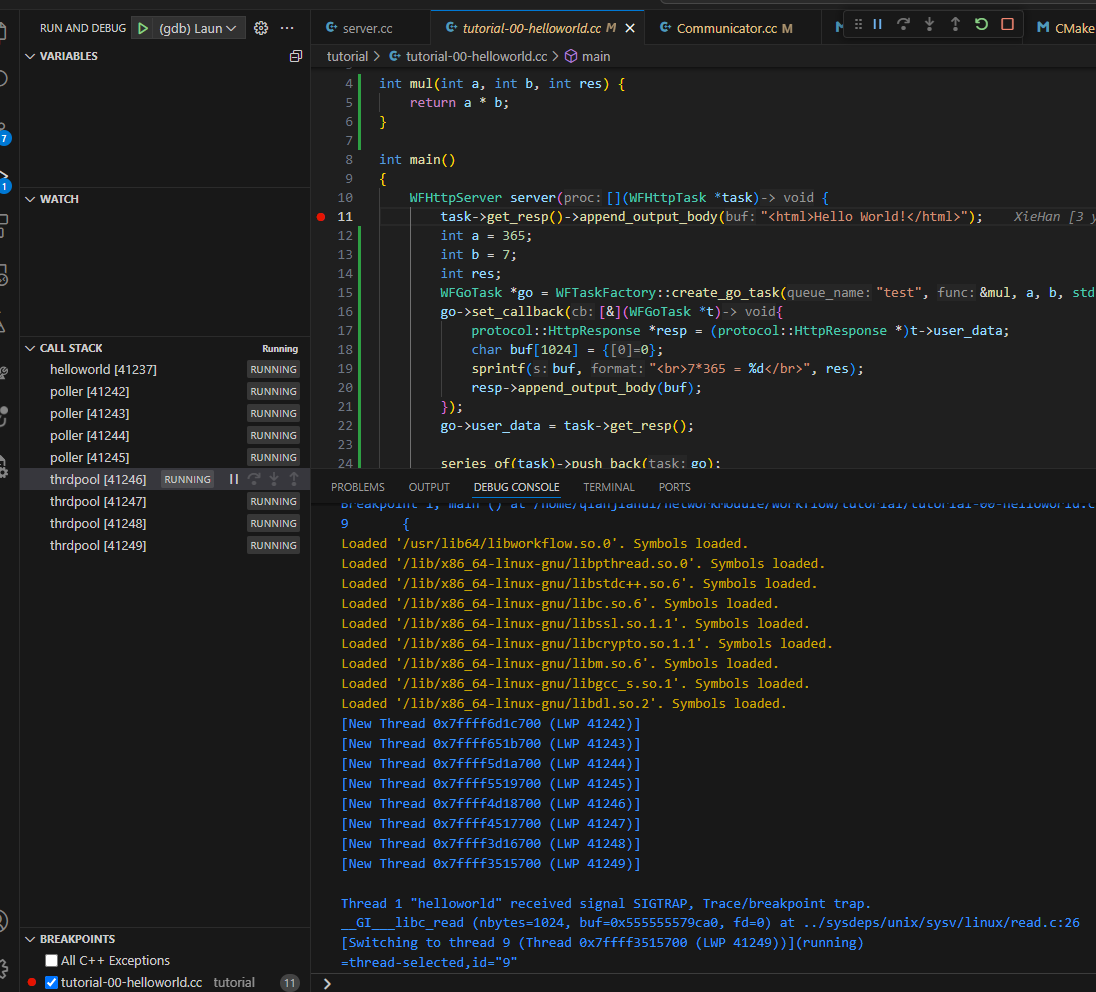The height and width of the screenshot is (992, 1096).
Task: Step over thrdpool [41246] thread
Action: [x=254, y=480]
